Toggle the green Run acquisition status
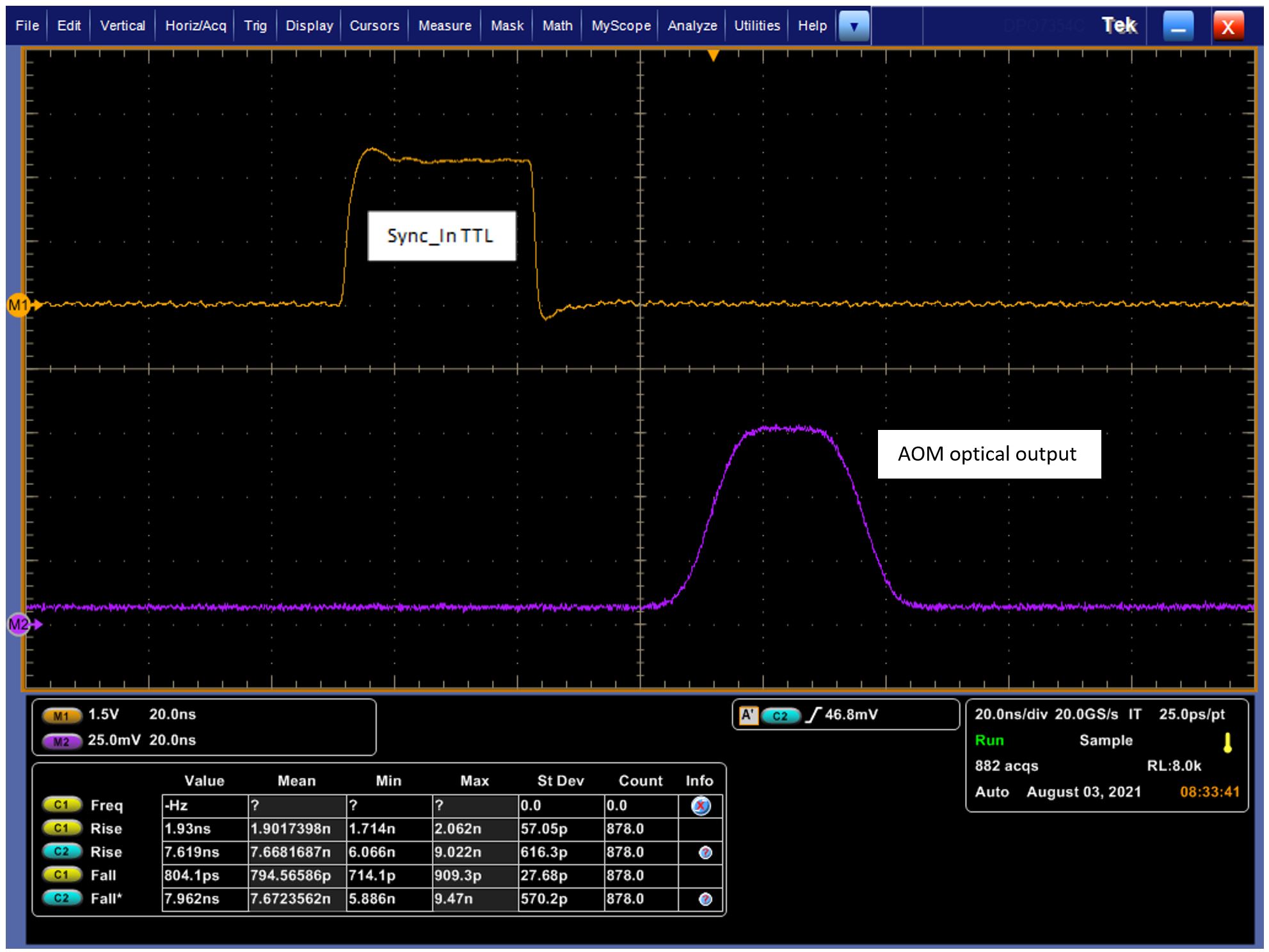The height and width of the screenshot is (952, 1269). tap(989, 740)
